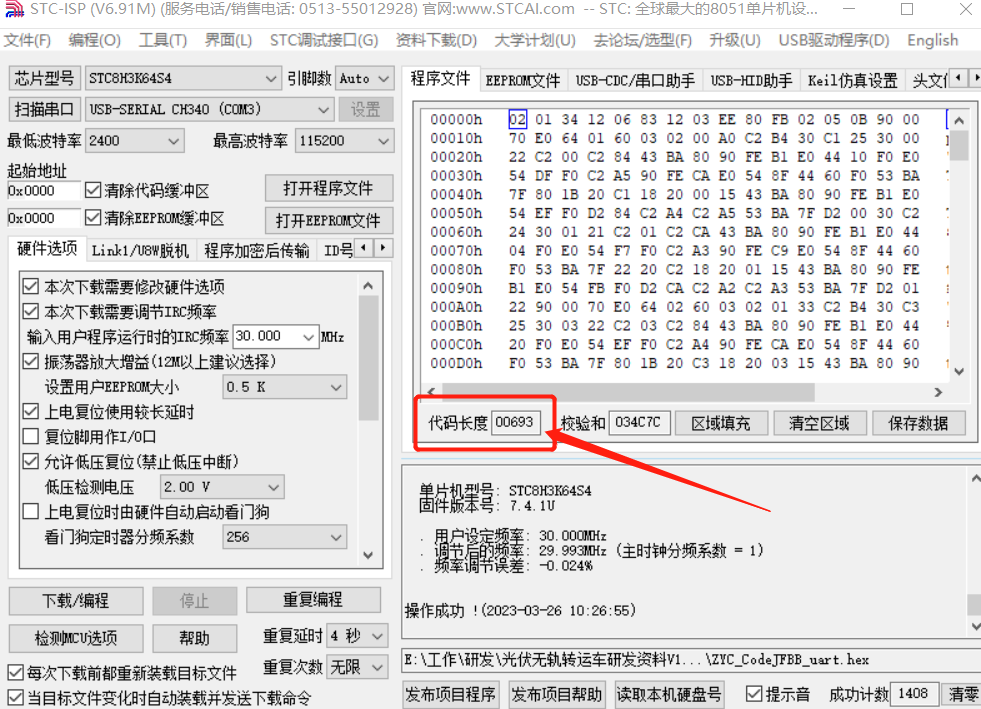Toggle 清除代码缓冲区 checkbox

point(93,190)
